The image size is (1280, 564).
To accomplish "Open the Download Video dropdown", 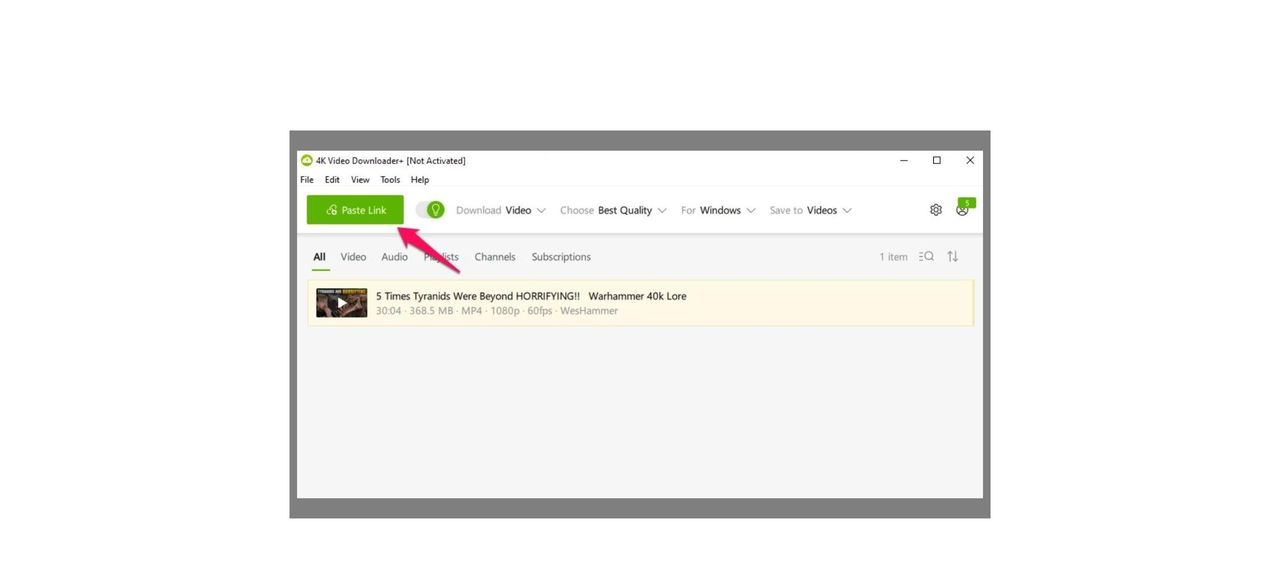I will [x=501, y=210].
